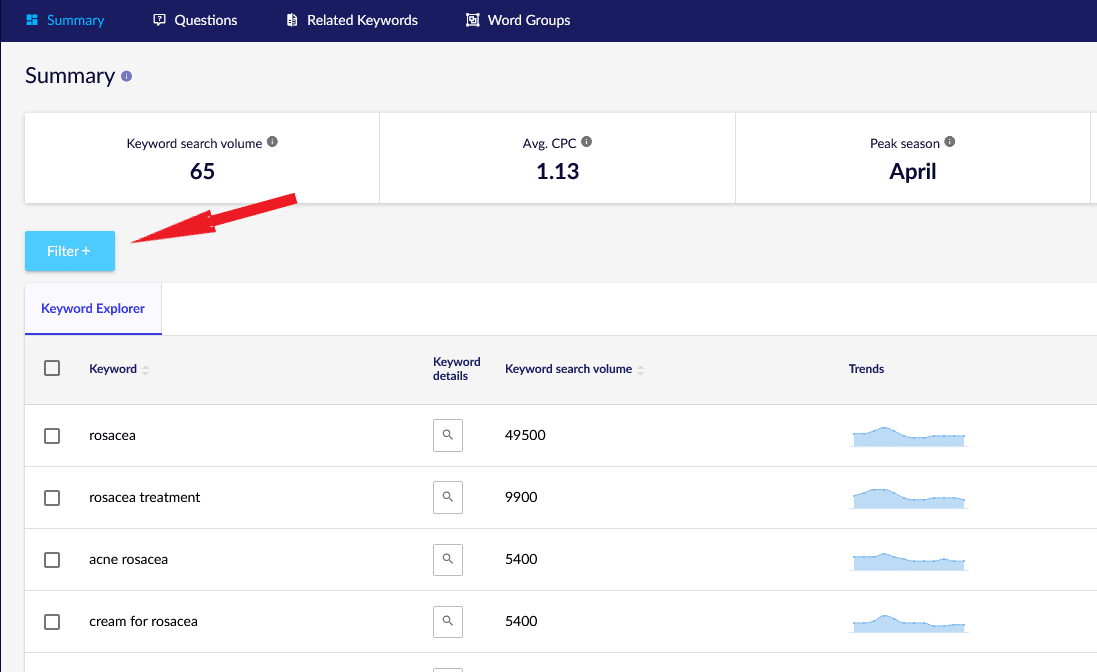Open the Filter + options

click(x=70, y=251)
